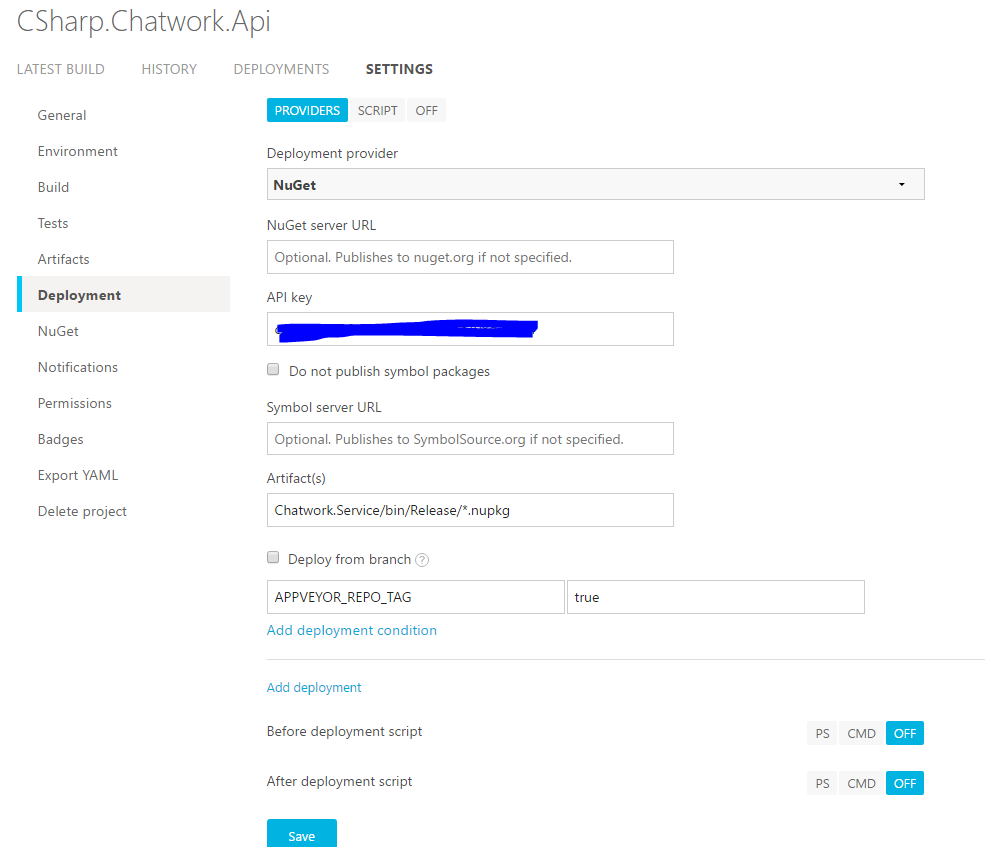Expand the Deployment provider NuGet dropdown
The height and width of the screenshot is (847, 985).
point(596,184)
